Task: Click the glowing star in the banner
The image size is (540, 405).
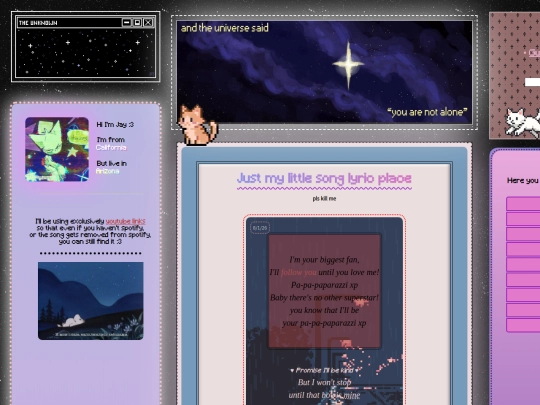Action: click(x=348, y=64)
